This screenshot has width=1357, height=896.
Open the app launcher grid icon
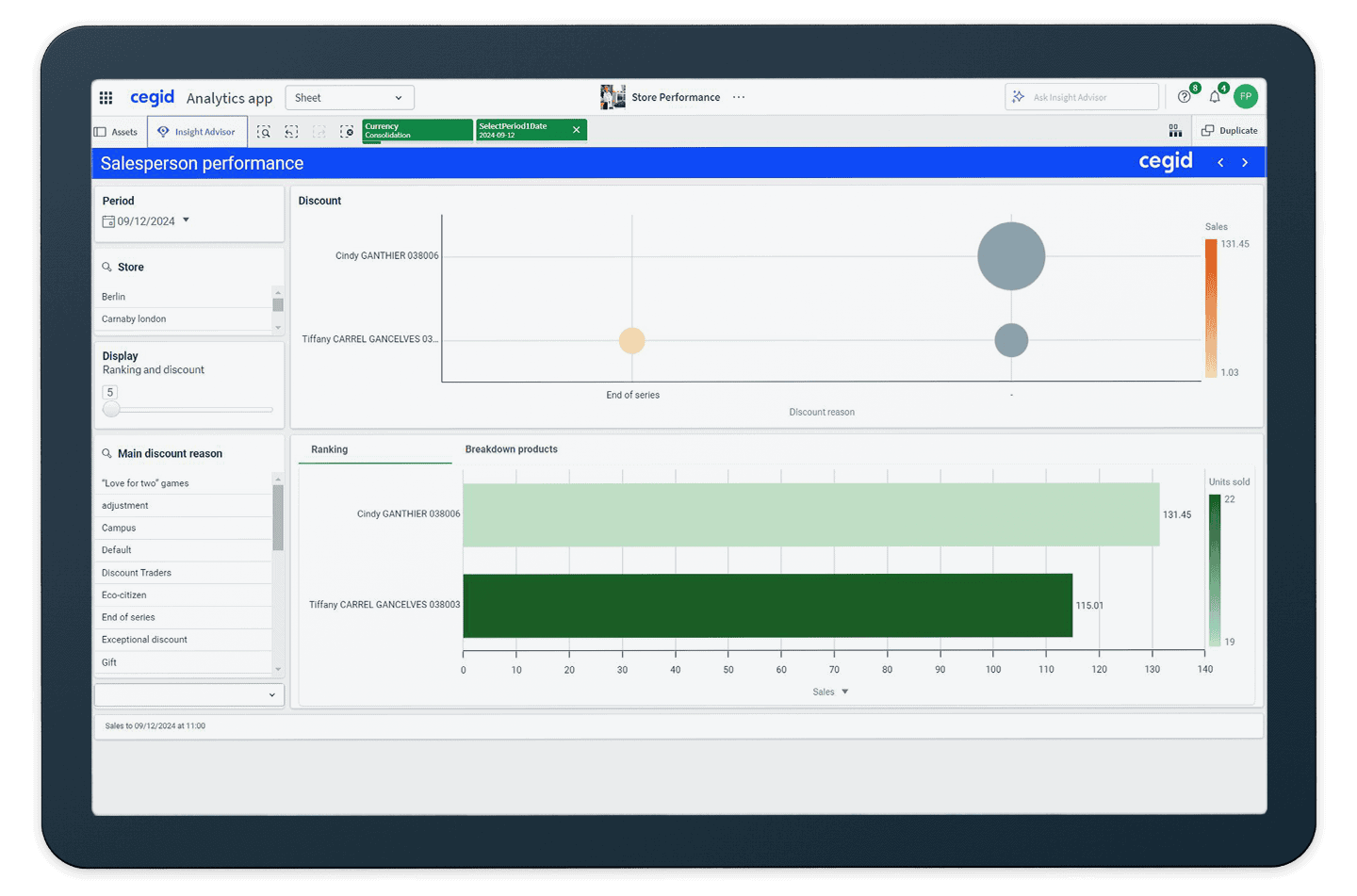(x=106, y=98)
